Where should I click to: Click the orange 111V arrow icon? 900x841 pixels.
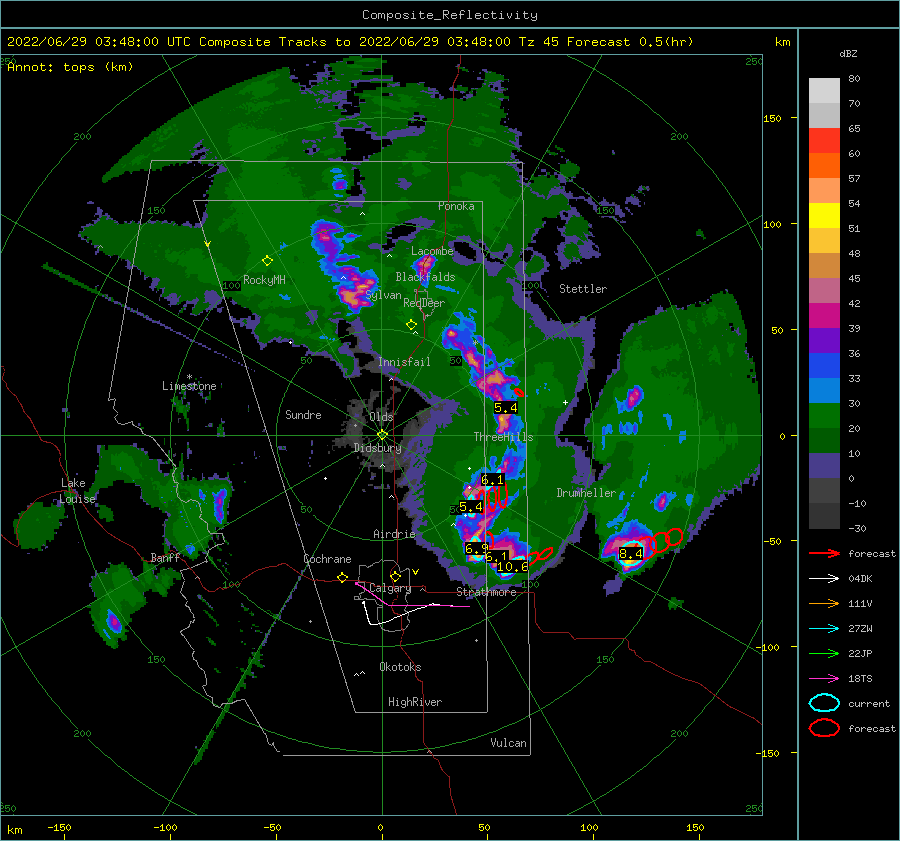[x=824, y=603]
